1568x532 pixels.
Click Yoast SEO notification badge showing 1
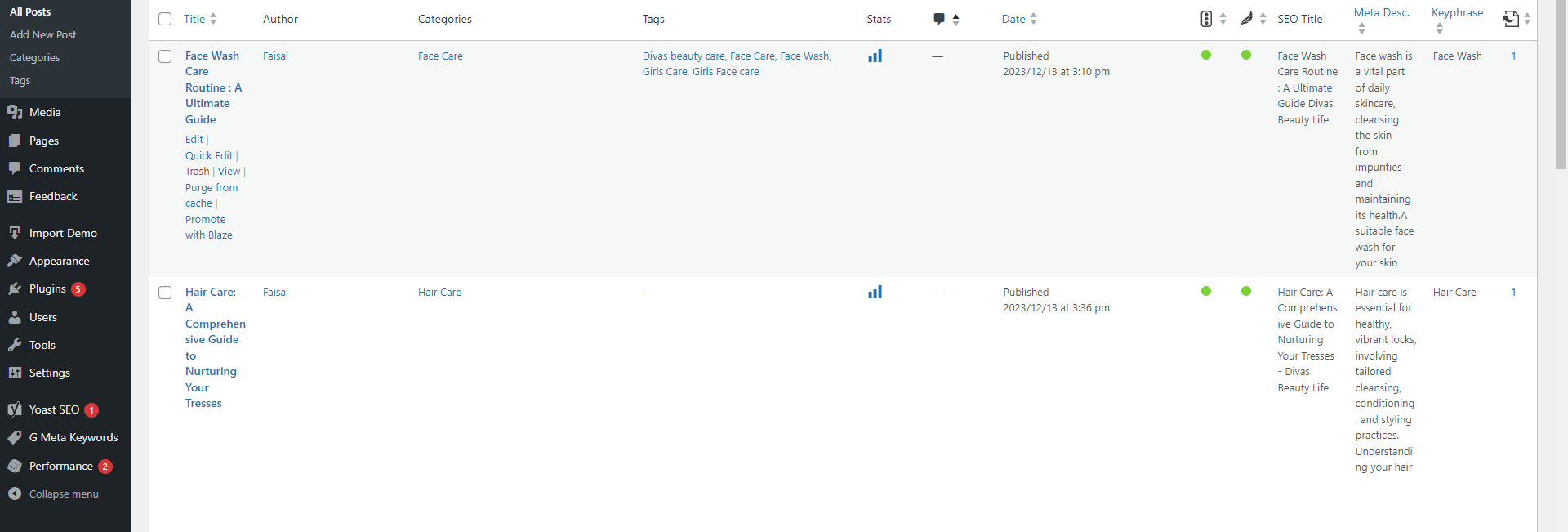click(91, 410)
